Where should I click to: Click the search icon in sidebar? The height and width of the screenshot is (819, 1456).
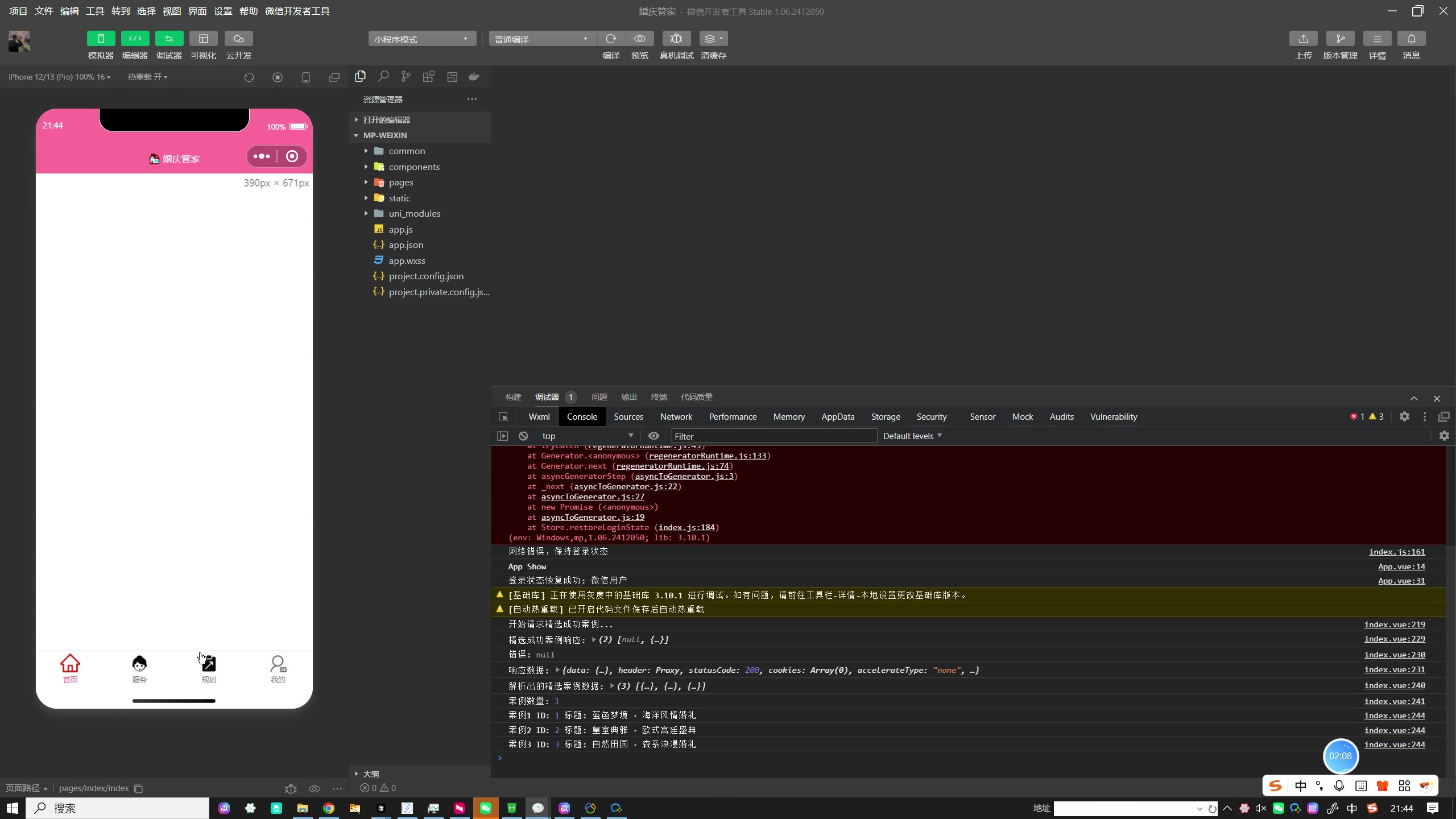click(x=383, y=76)
